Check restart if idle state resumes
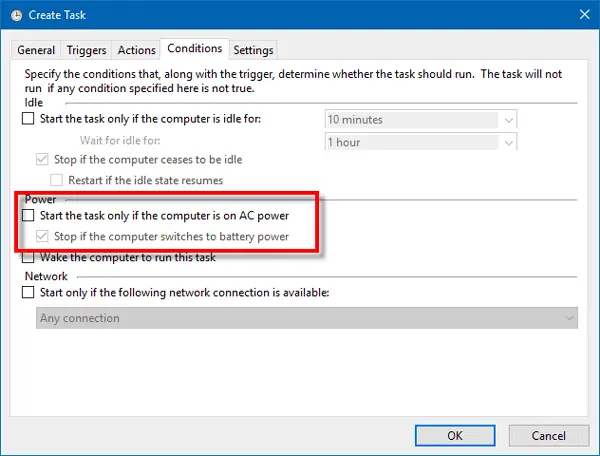Screen dimensions: 600x456 tap(56, 180)
